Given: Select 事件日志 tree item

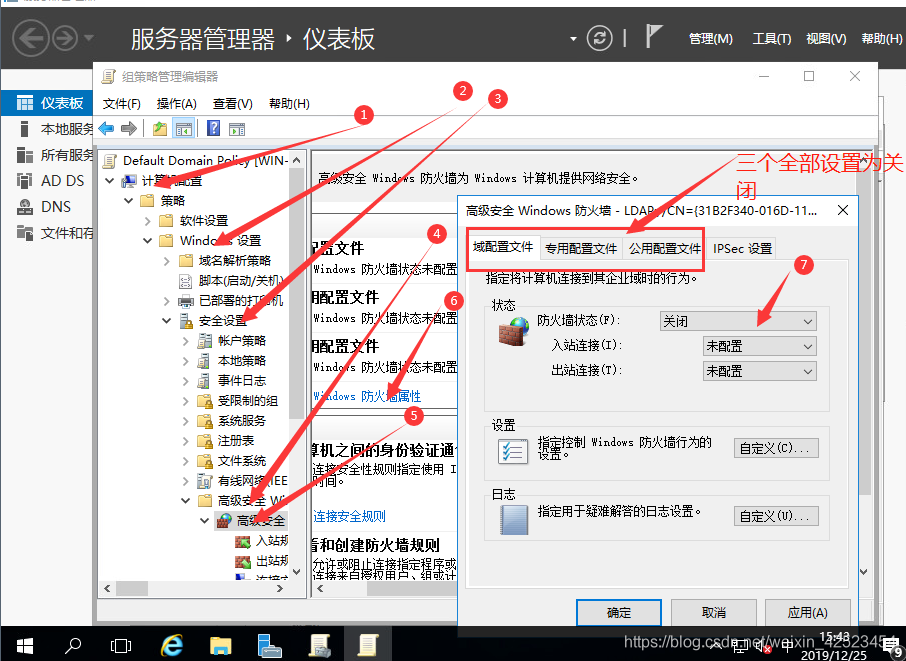Looking at the screenshot, I should (242, 381).
